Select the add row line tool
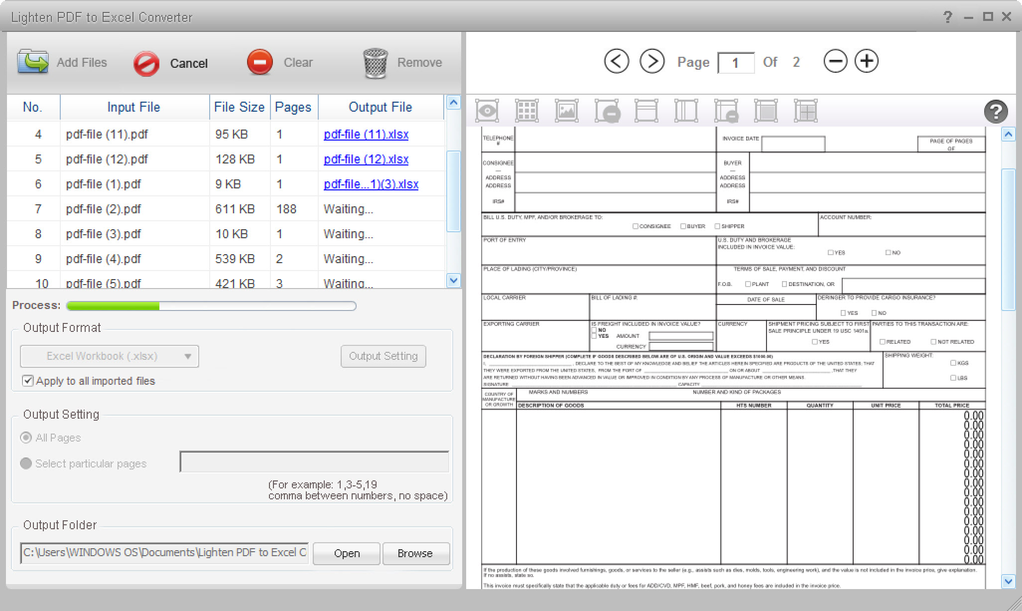Screen dimensions: 1022x611 click(x=646, y=111)
